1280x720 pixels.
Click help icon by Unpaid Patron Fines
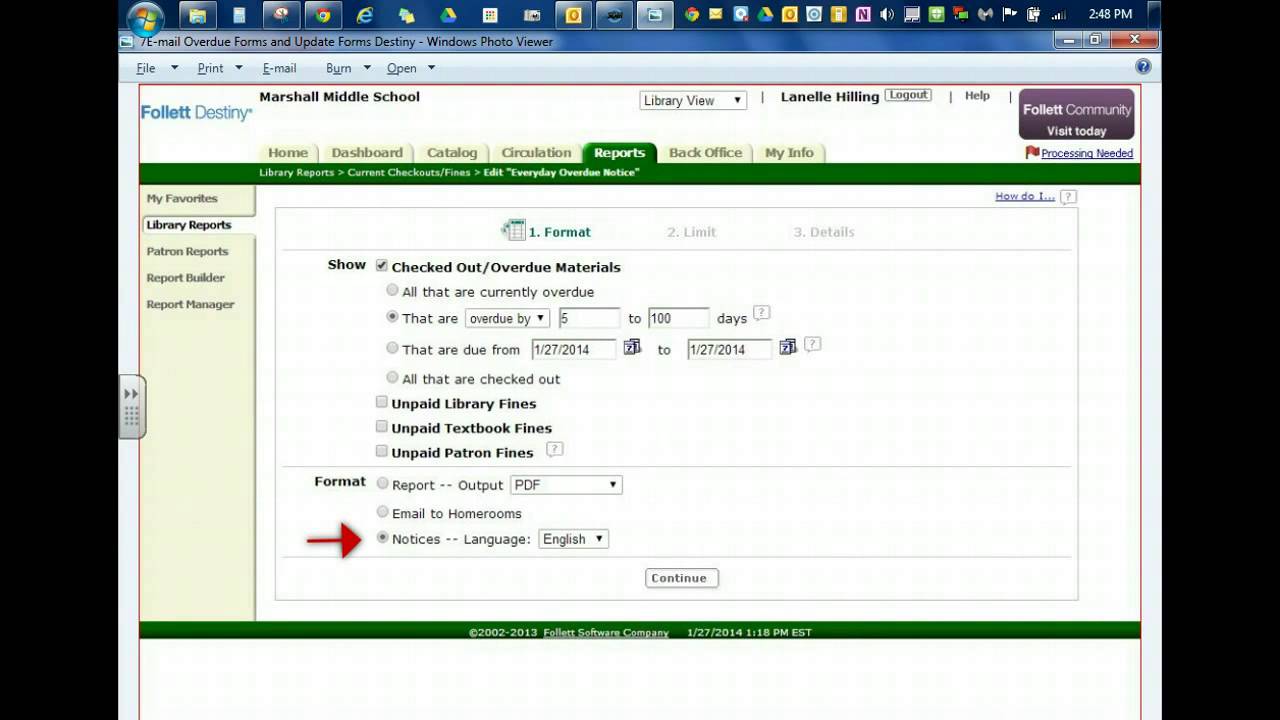(554, 449)
